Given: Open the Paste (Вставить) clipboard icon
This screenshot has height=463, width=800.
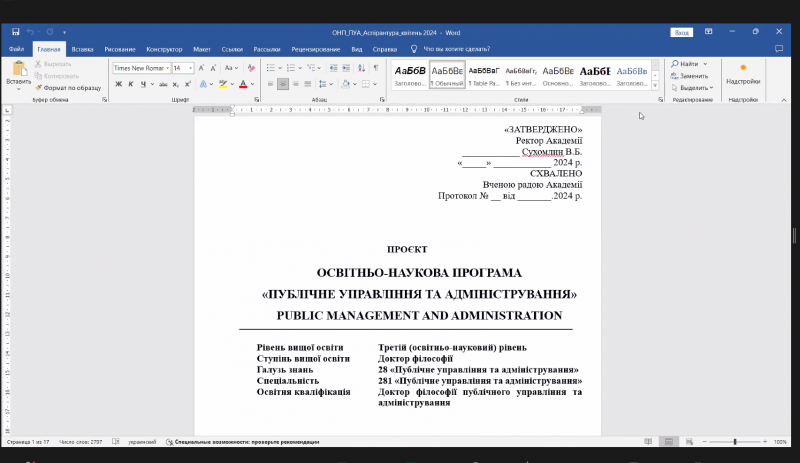Looking at the screenshot, I should 19,69.
